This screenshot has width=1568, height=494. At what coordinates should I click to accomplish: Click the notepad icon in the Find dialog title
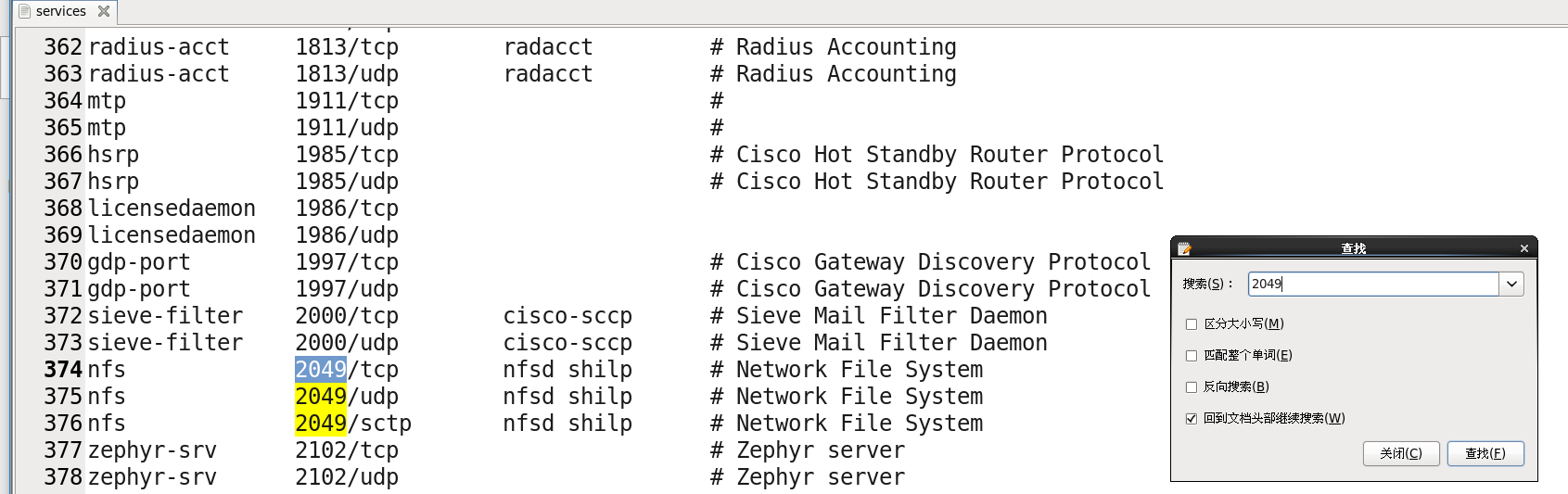click(1184, 248)
